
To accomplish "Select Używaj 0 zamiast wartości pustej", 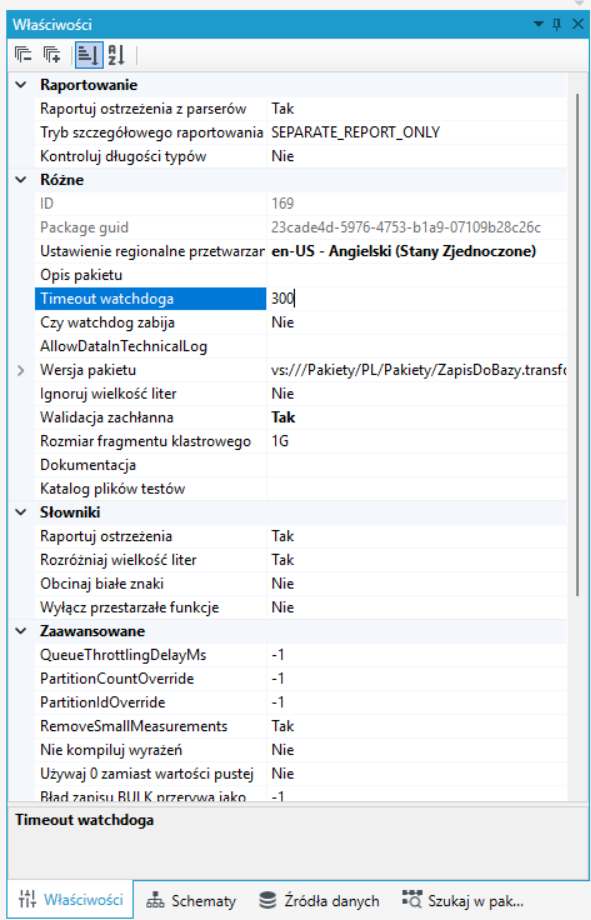I will [147, 774].
